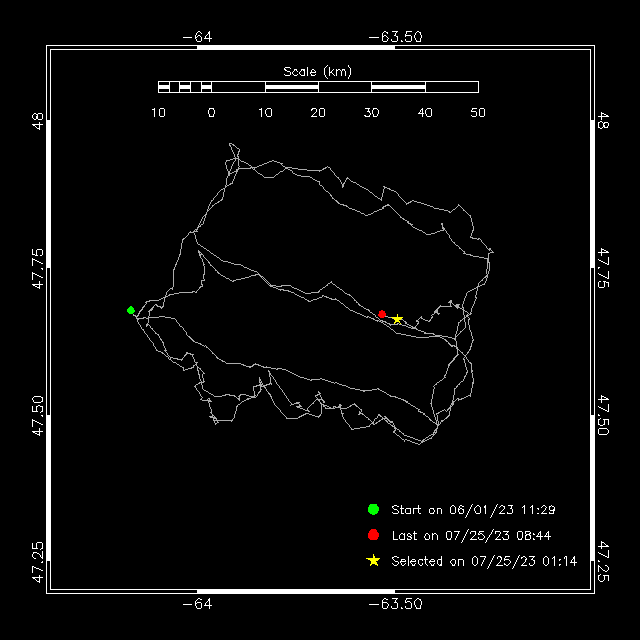Click the left latitude label '47.25'
This screenshot has height=640, width=640.
38,562
